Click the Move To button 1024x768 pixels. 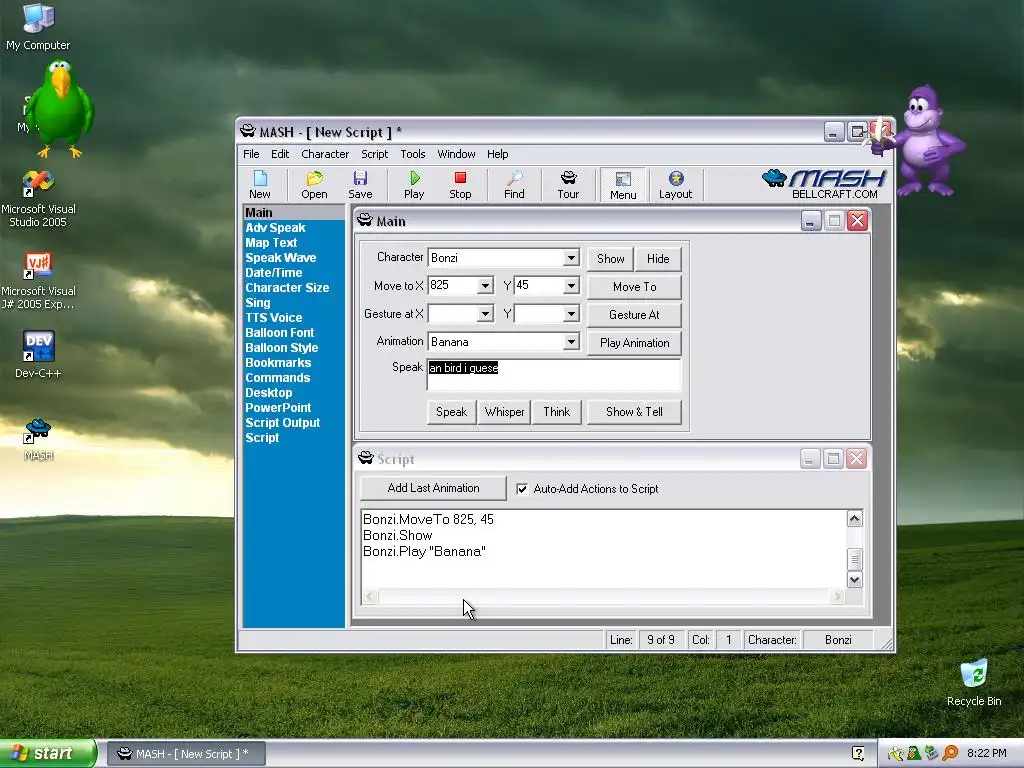(634, 287)
